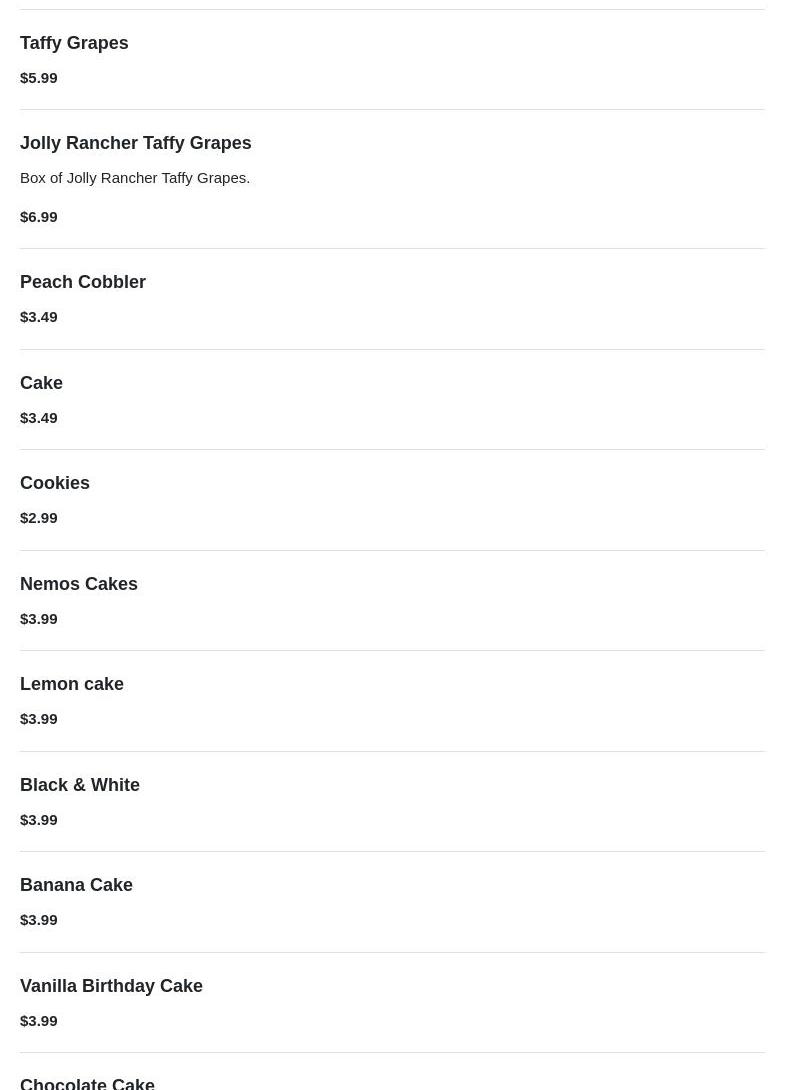Screen dimensions: 785x1090
Task: Choose the Peach Cobbler item
Action: click(83, 282)
